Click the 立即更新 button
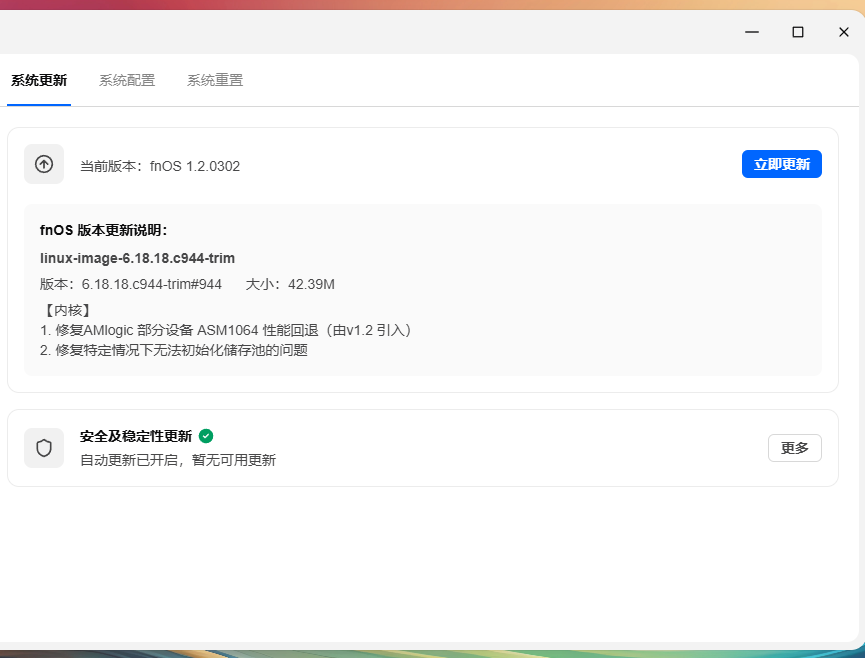 coord(781,164)
